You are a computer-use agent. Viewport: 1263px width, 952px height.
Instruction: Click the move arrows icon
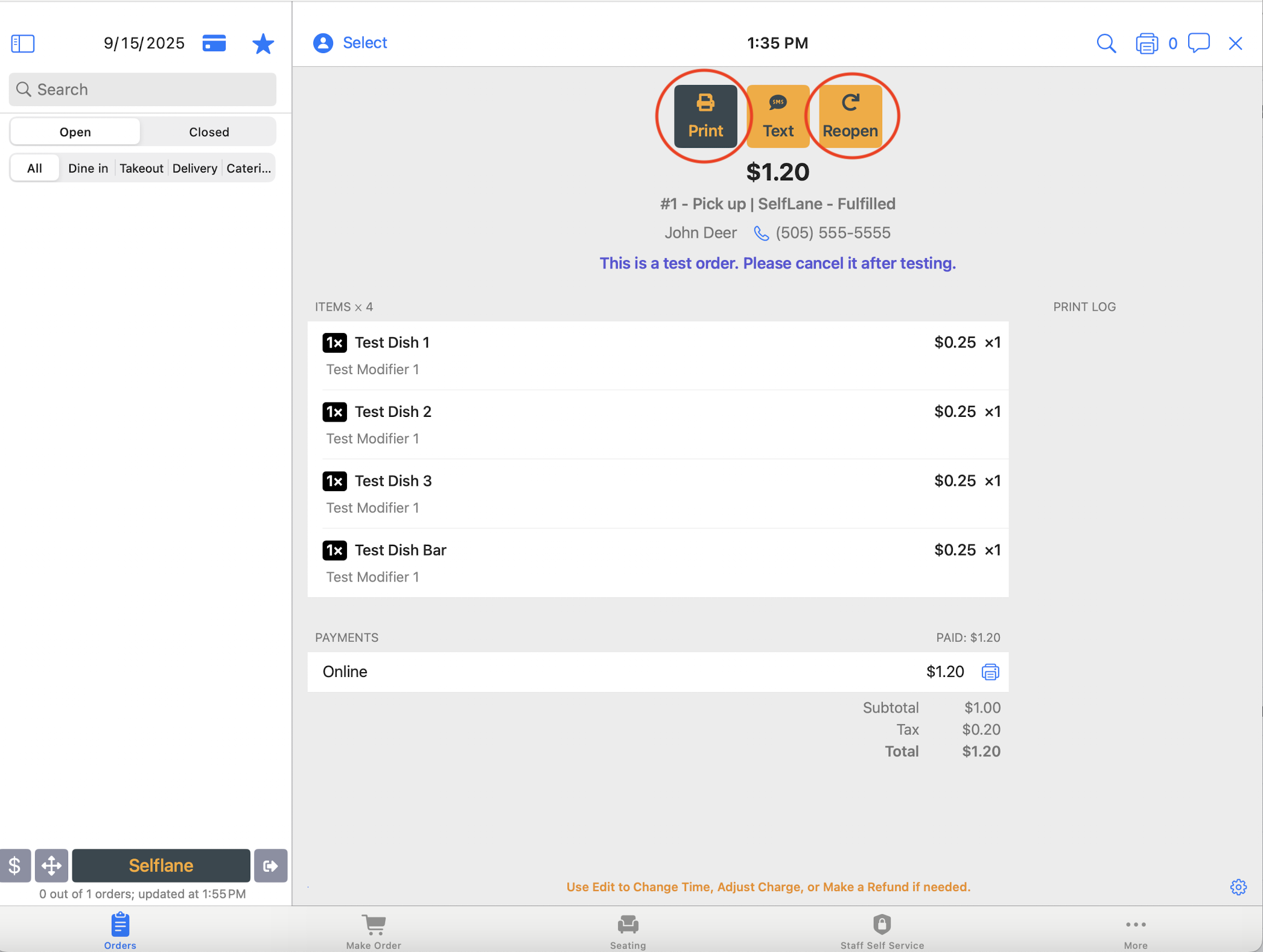click(51, 866)
